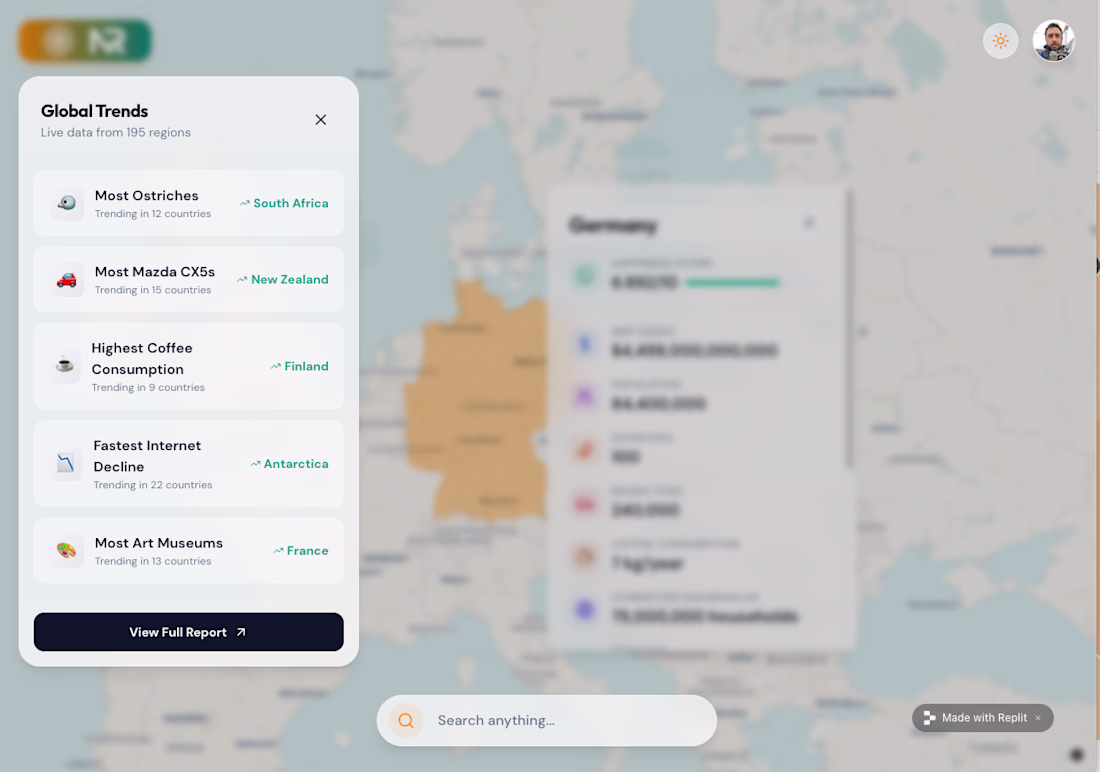Open the Most Ostriches trend card
1100x772 pixels.
click(189, 203)
